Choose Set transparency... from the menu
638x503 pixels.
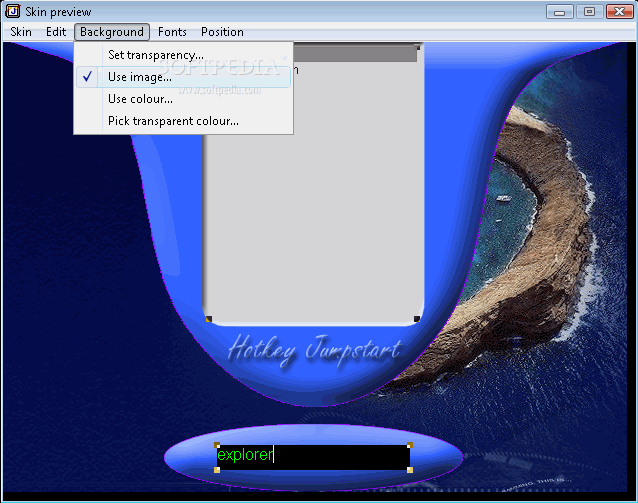(183, 55)
